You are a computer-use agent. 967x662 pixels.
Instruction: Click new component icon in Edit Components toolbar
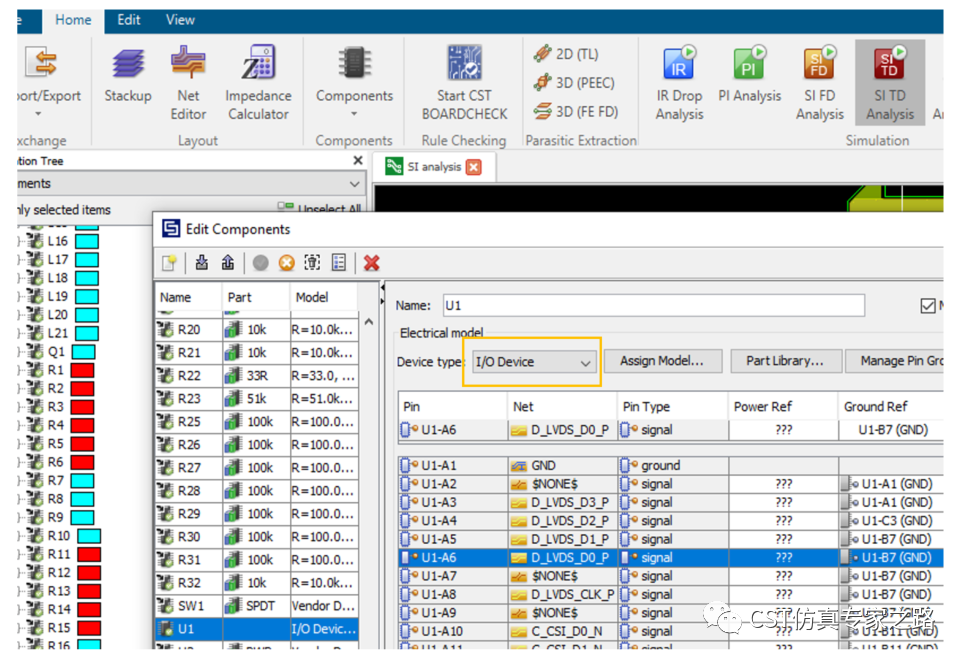[169, 263]
